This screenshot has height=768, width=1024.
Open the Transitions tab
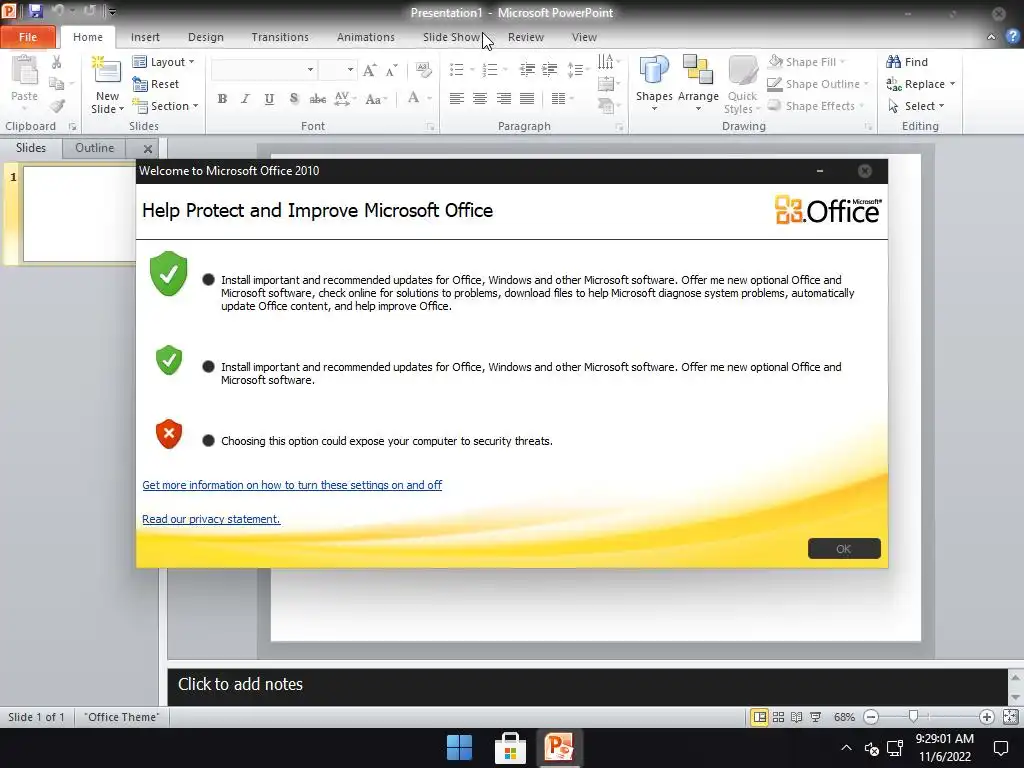pyautogui.click(x=280, y=37)
